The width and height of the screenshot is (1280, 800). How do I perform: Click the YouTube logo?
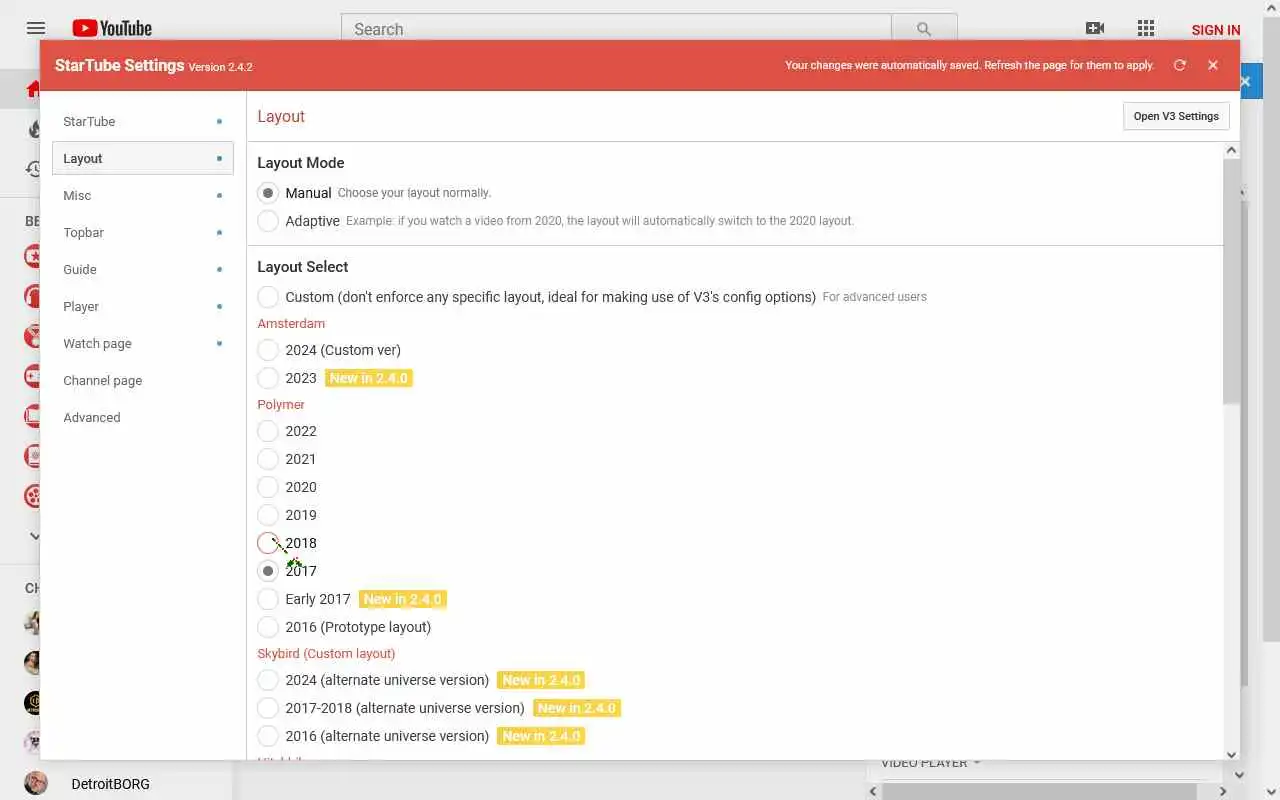tap(111, 29)
